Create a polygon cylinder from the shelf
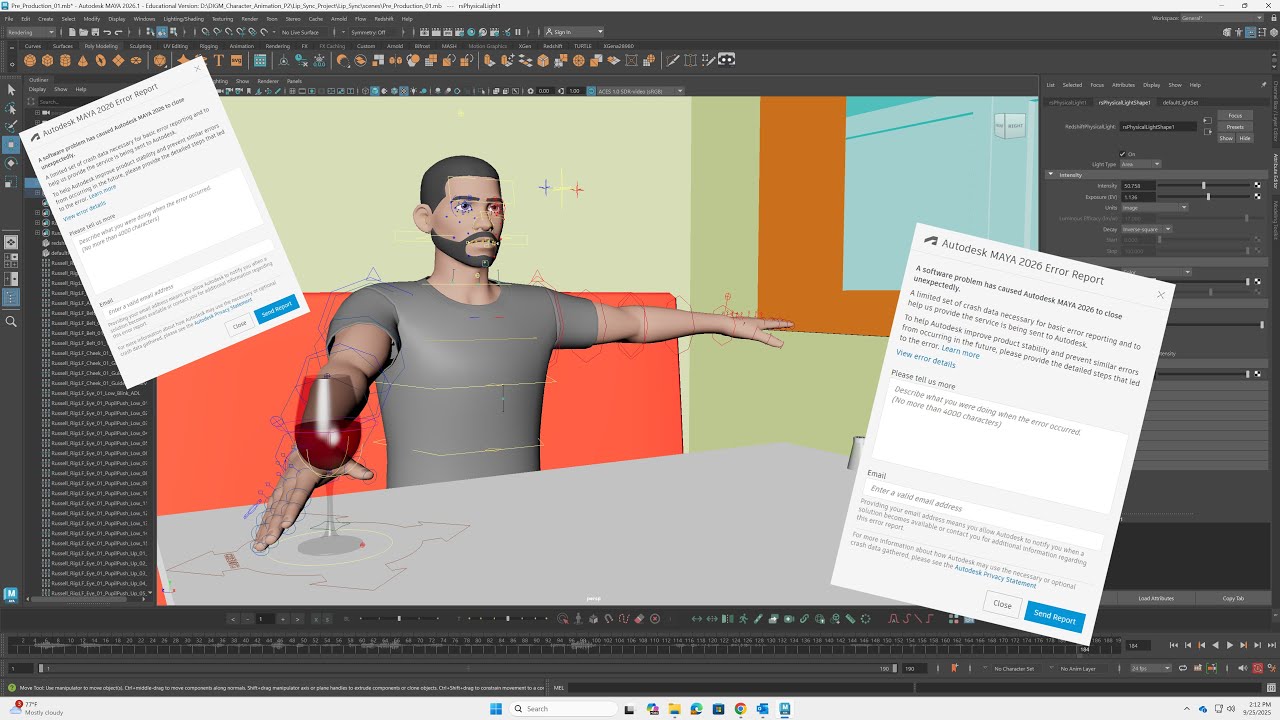The width and height of the screenshot is (1280, 720). click(x=66, y=60)
